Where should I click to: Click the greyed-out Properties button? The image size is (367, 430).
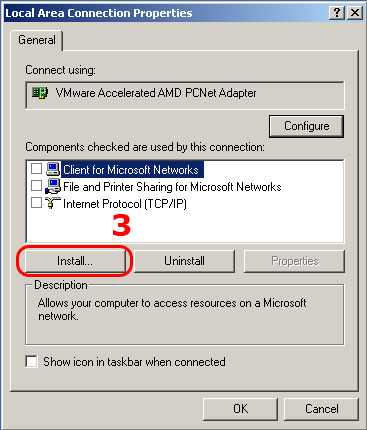295,261
